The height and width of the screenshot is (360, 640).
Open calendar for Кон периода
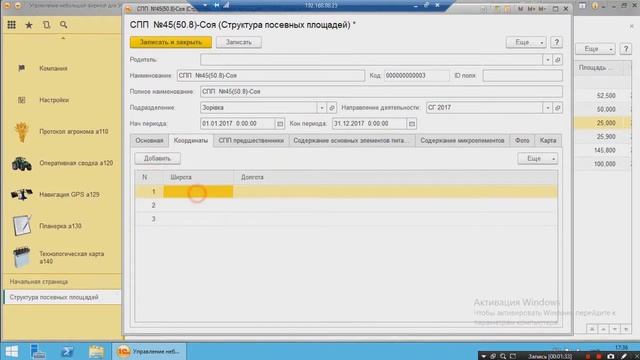pos(411,124)
